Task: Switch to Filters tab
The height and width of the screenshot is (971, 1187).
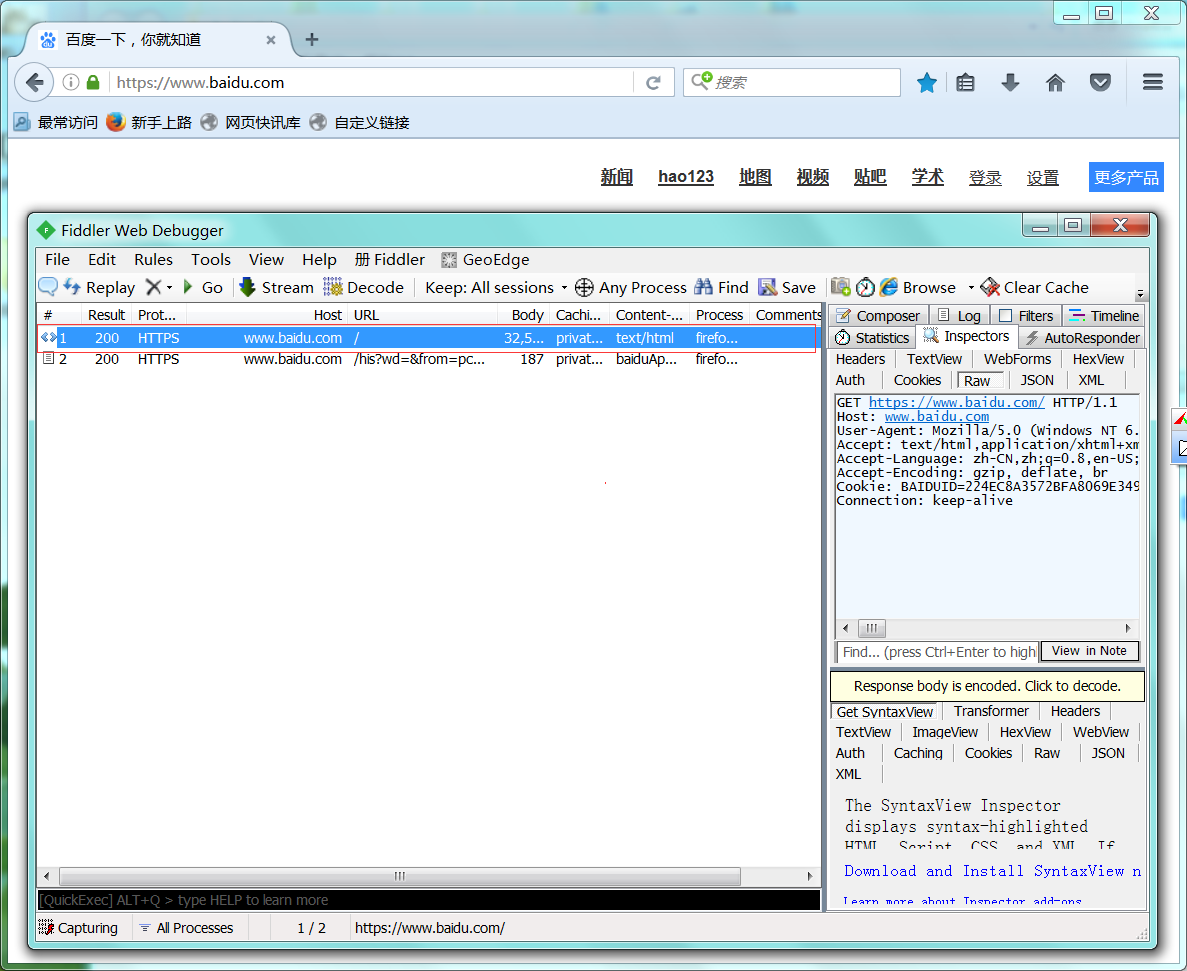Action: click(1027, 316)
